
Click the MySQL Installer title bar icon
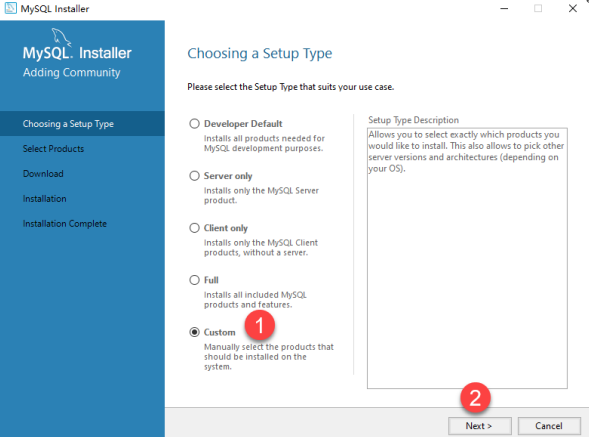(11, 8)
